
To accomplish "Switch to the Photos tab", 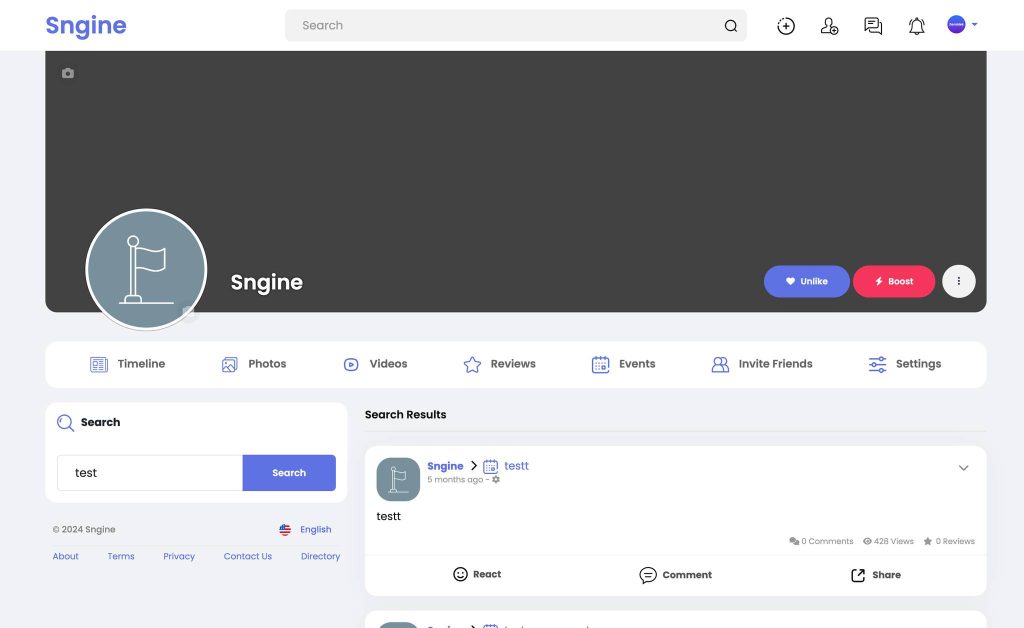I will click(x=254, y=364).
